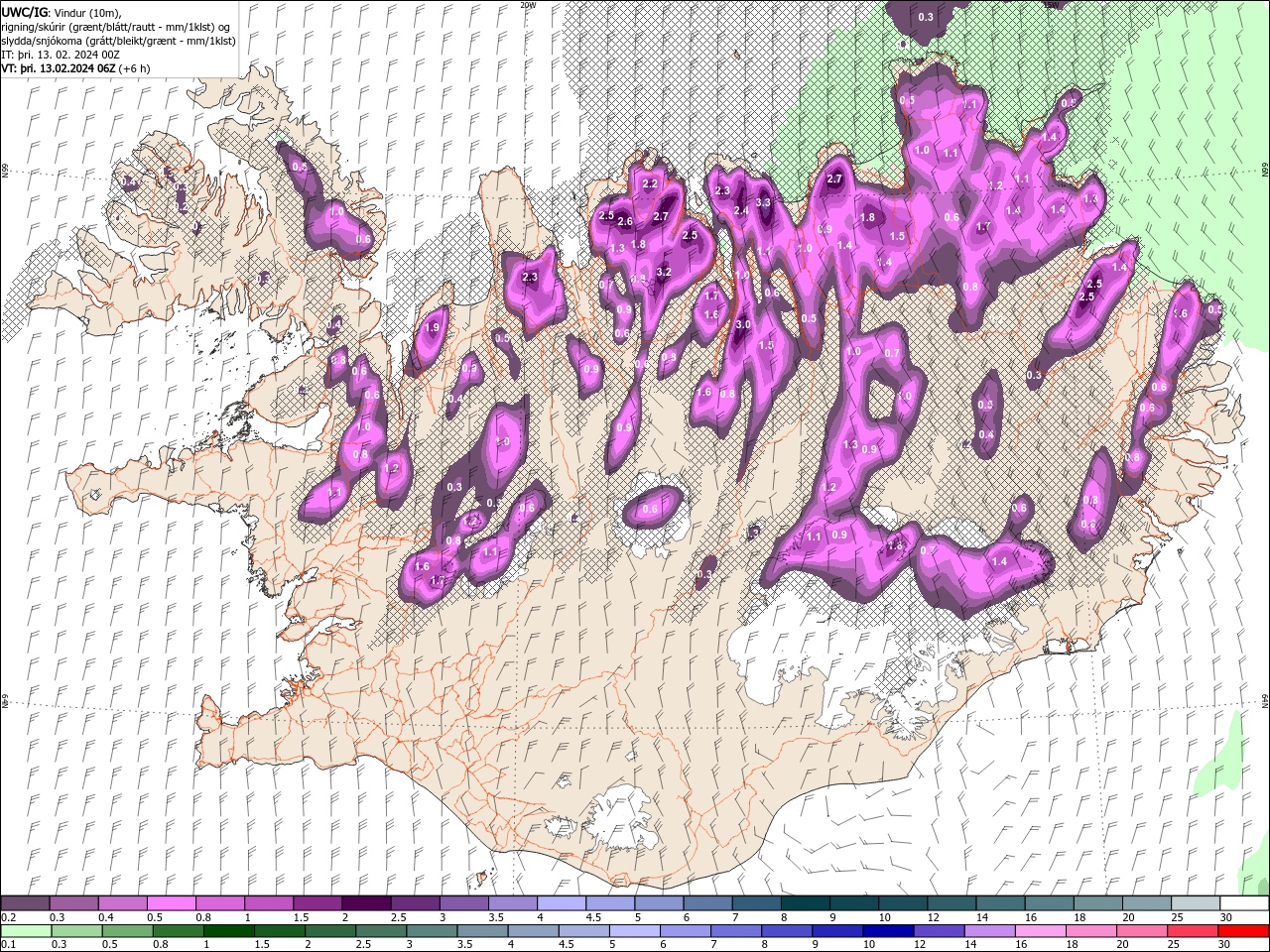
Task: Click the '30' label under the lower scale
Action: (x=1223, y=945)
